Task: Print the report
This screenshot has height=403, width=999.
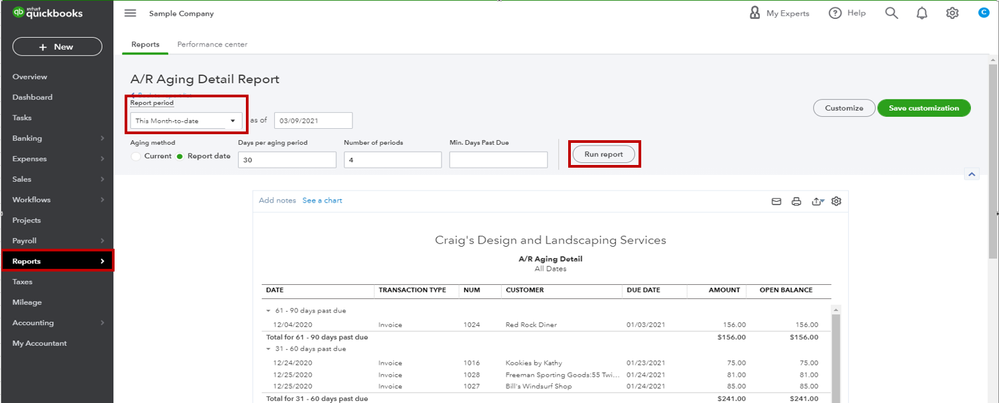Action: (796, 201)
